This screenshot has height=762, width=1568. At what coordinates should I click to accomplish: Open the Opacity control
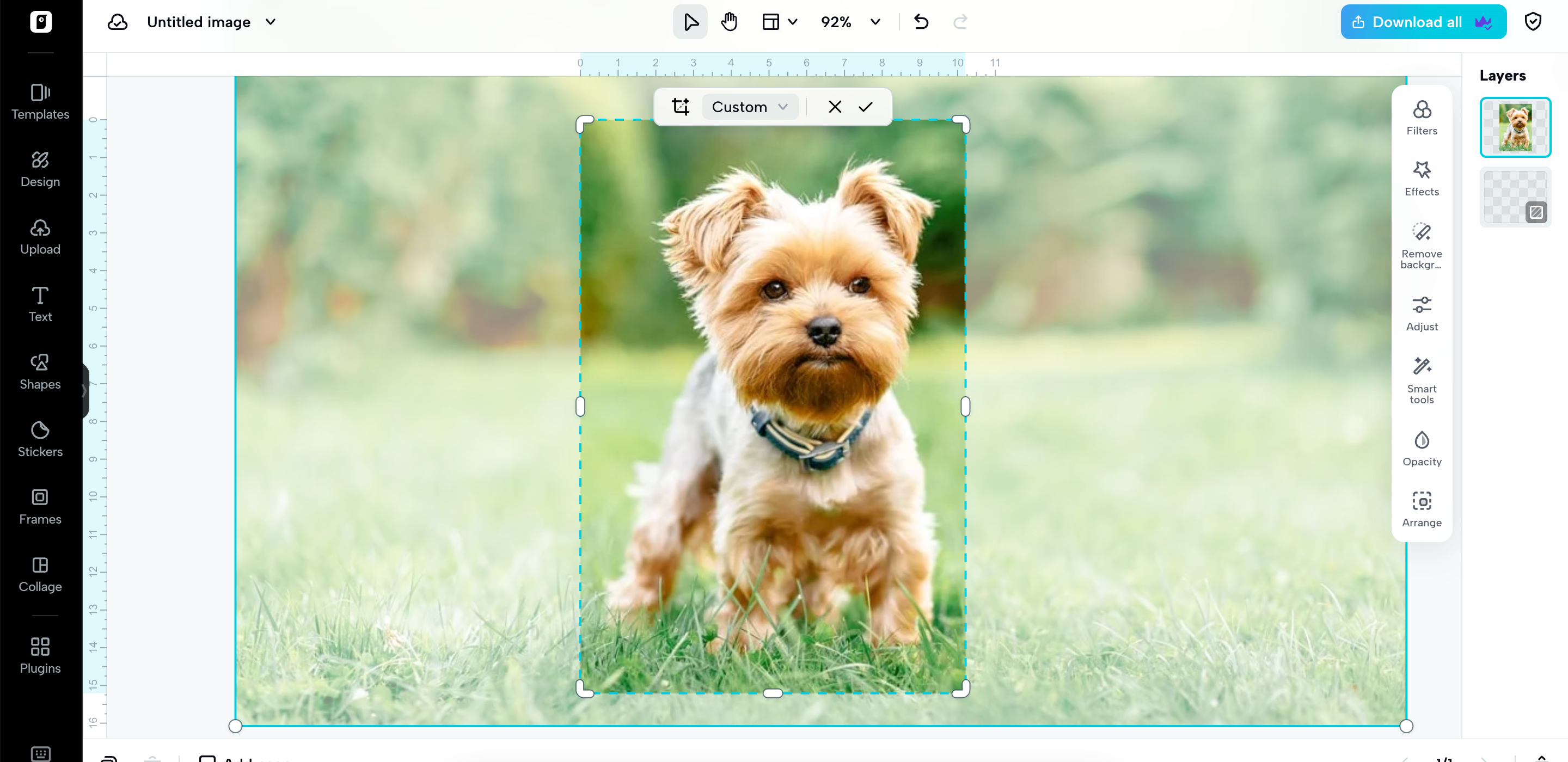(1422, 448)
